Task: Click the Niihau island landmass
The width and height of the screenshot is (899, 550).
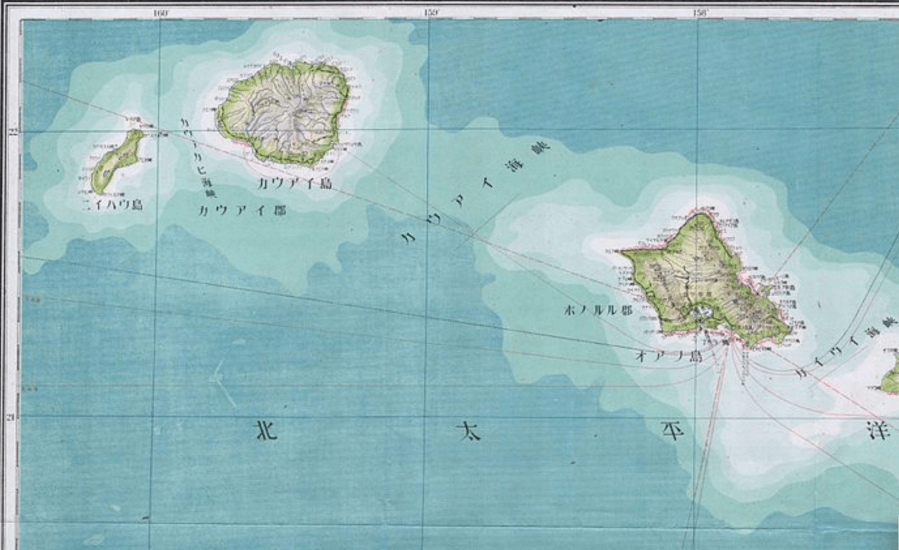Action: (x=117, y=160)
